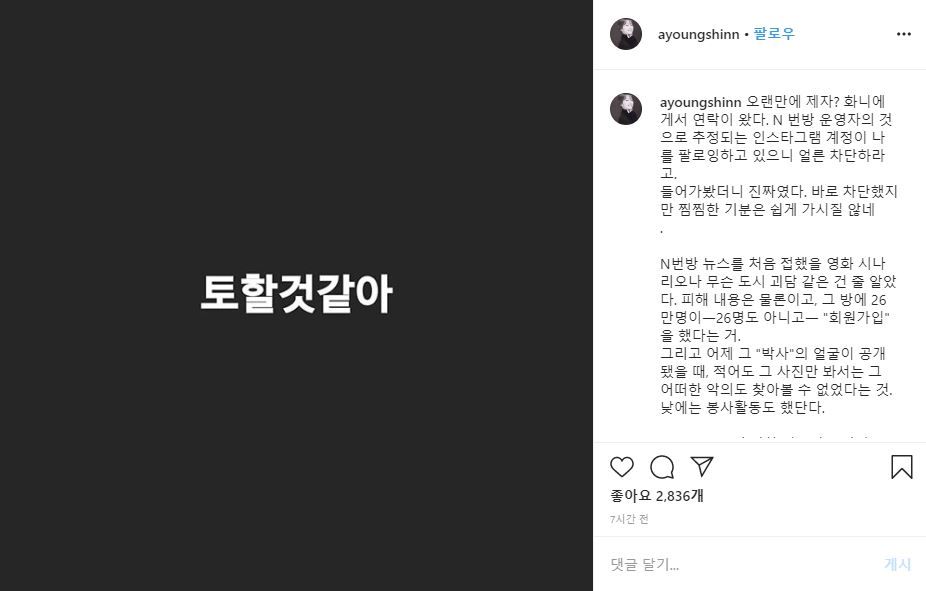Like the post with the heart icon
Screen dimensions: 926x591
[621, 467]
